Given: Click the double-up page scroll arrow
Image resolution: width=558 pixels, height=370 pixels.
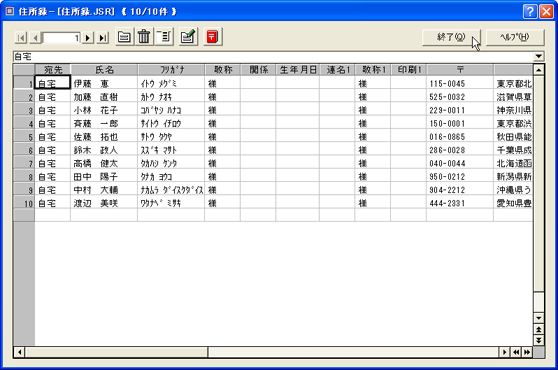Looking at the screenshot, I should point(539,329).
